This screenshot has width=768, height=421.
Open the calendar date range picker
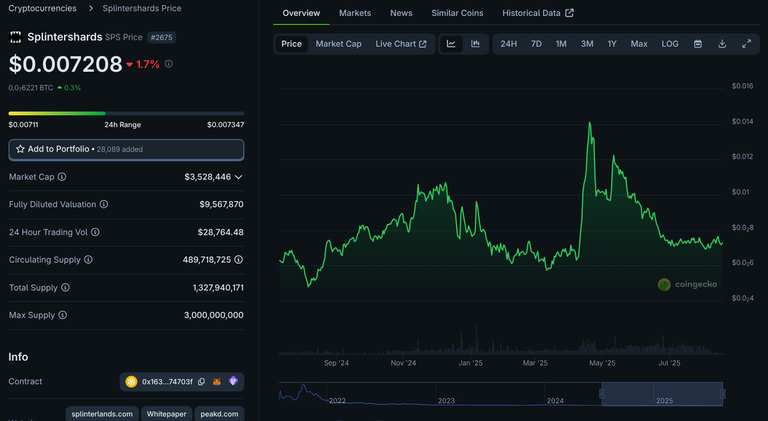[698, 44]
